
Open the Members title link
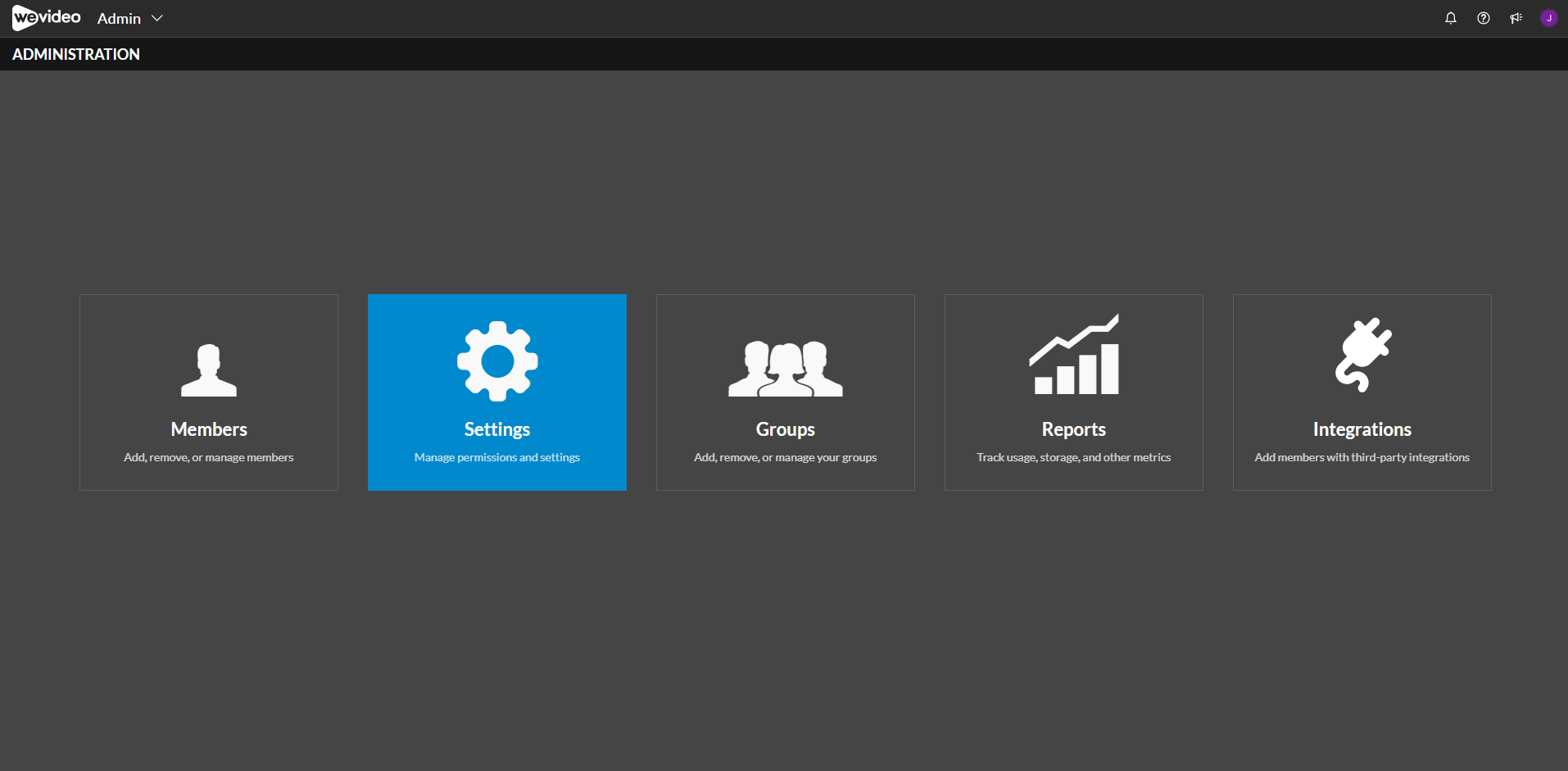pos(209,429)
